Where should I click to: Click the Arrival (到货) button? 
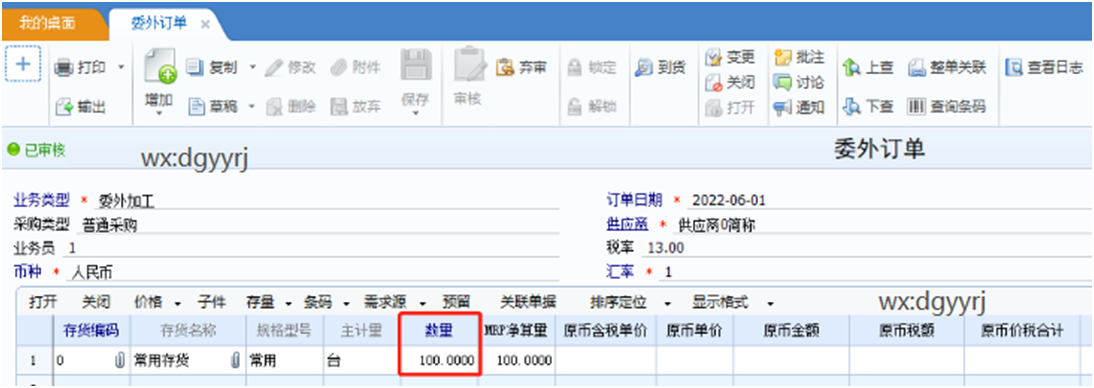tap(660, 68)
